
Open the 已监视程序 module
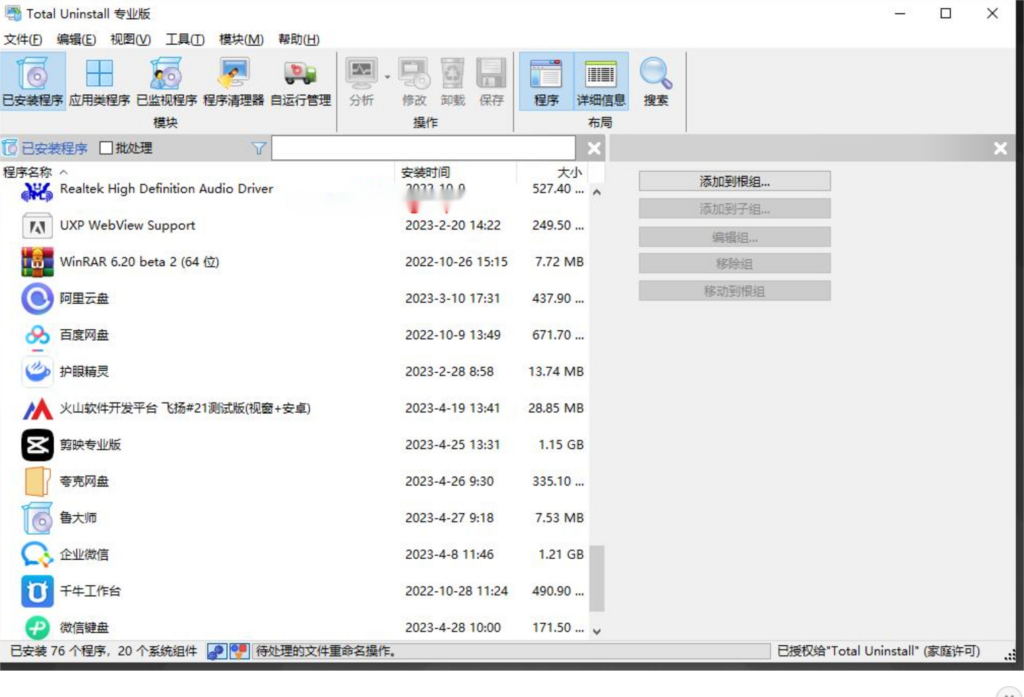(x=166, y=81)
